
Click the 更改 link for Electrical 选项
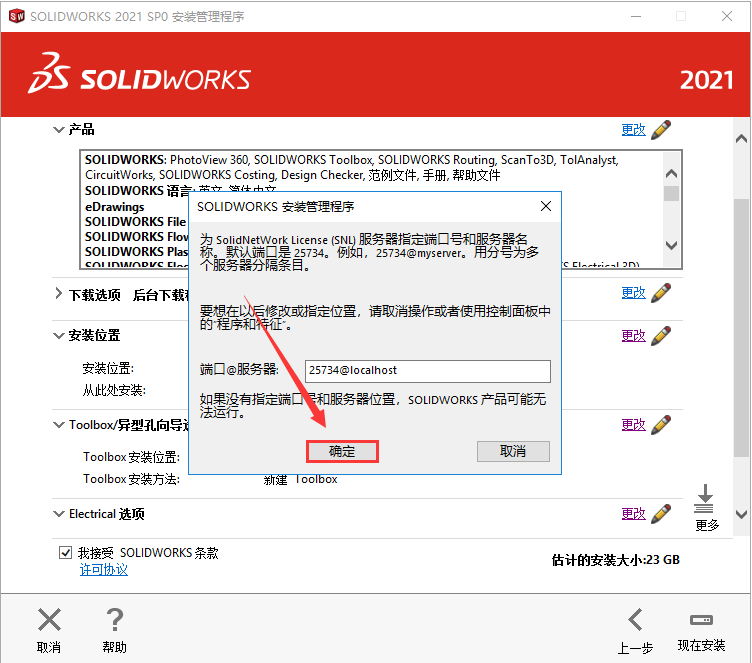click(634, 514)
